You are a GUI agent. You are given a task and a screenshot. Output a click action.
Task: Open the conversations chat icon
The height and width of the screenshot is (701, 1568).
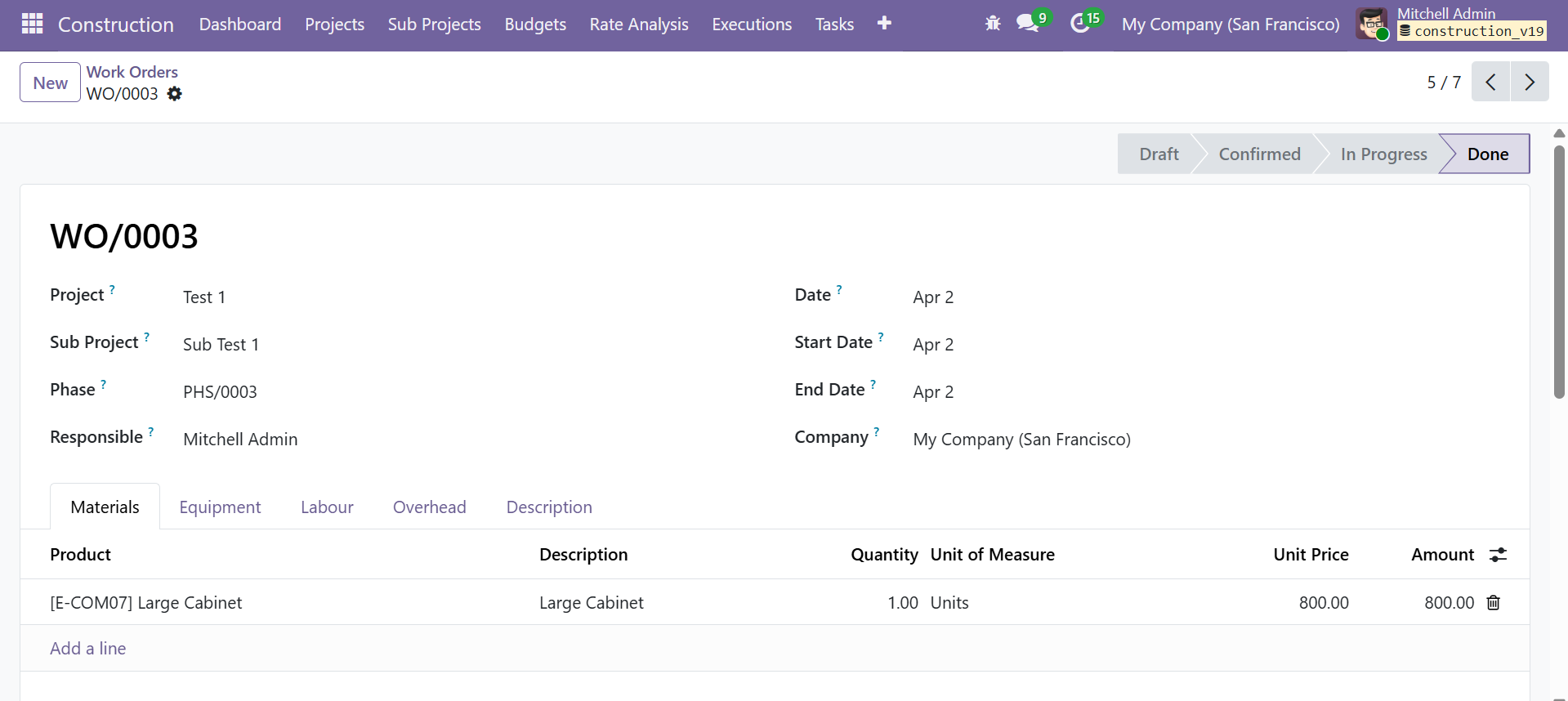(1027, 24)
